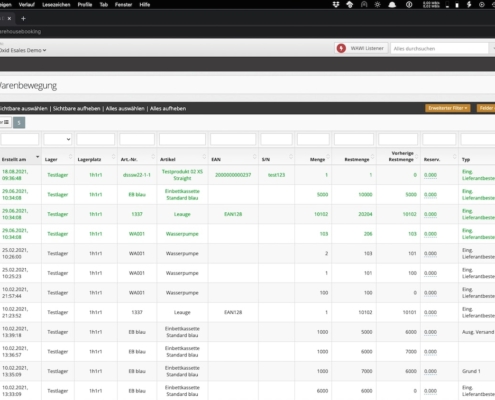Click the Alles aufheben link
Image resolution: width=495 pixels, height=400 pixels.
coord(168,109)
